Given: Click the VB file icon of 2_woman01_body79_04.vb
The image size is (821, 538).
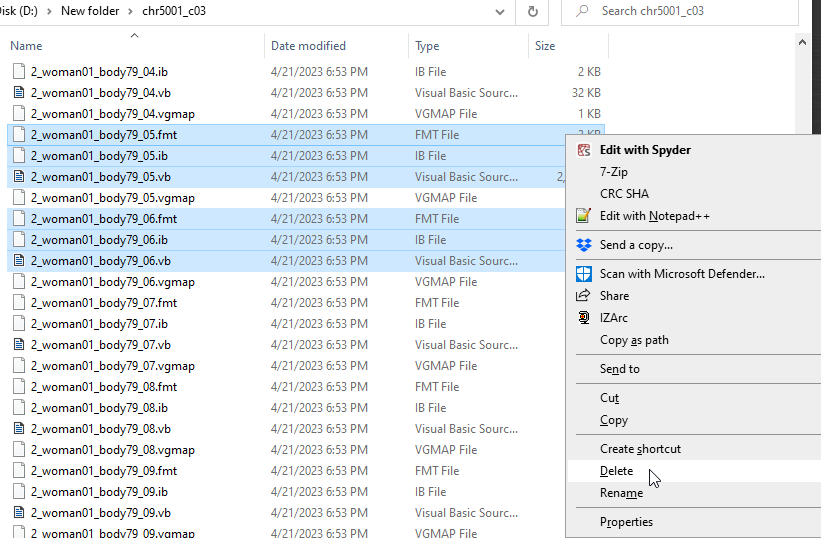Looking at the screenshot, I should click(x=19, y=93).
